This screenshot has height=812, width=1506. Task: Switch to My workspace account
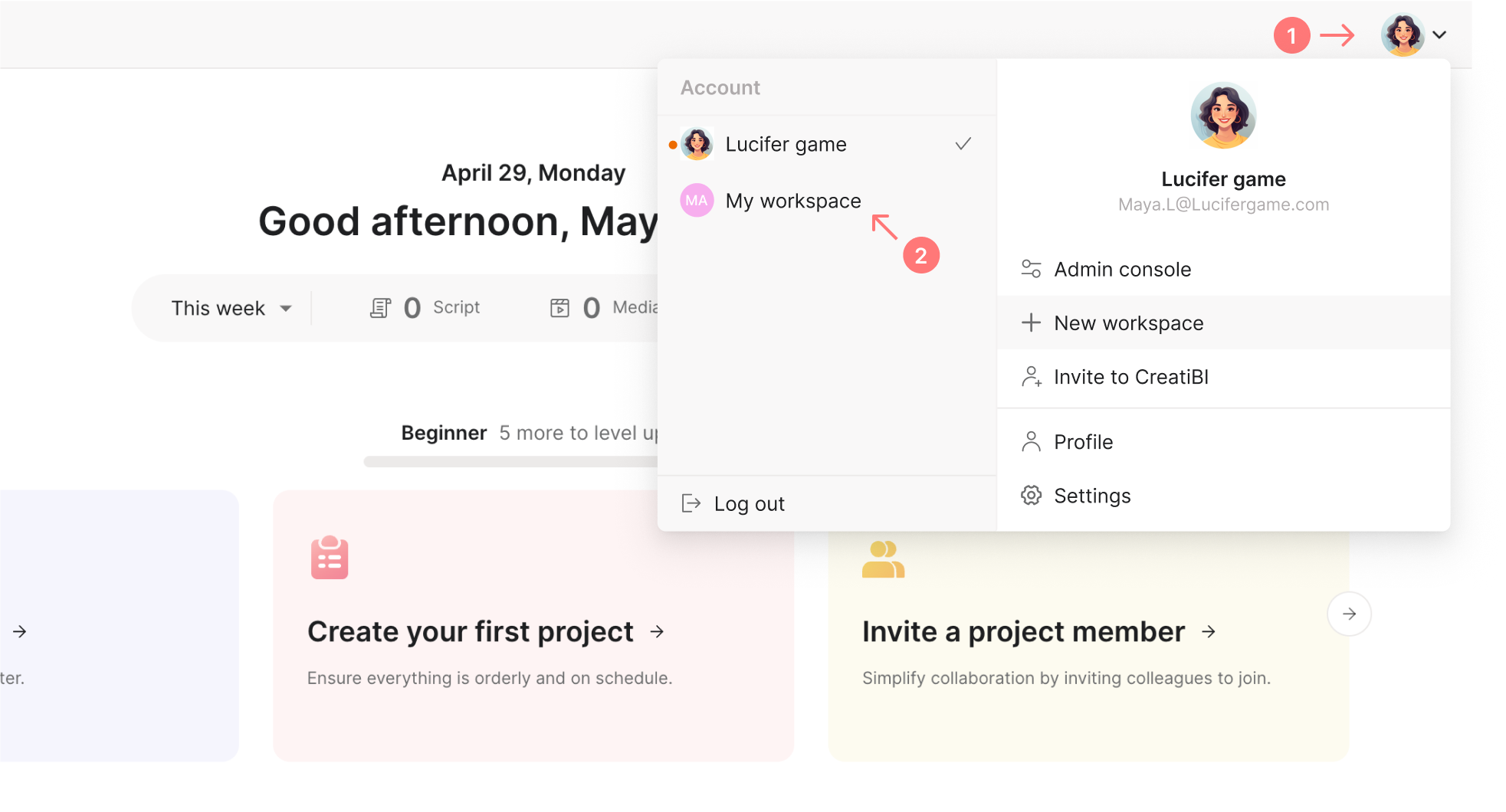click(x=792, y=201)
